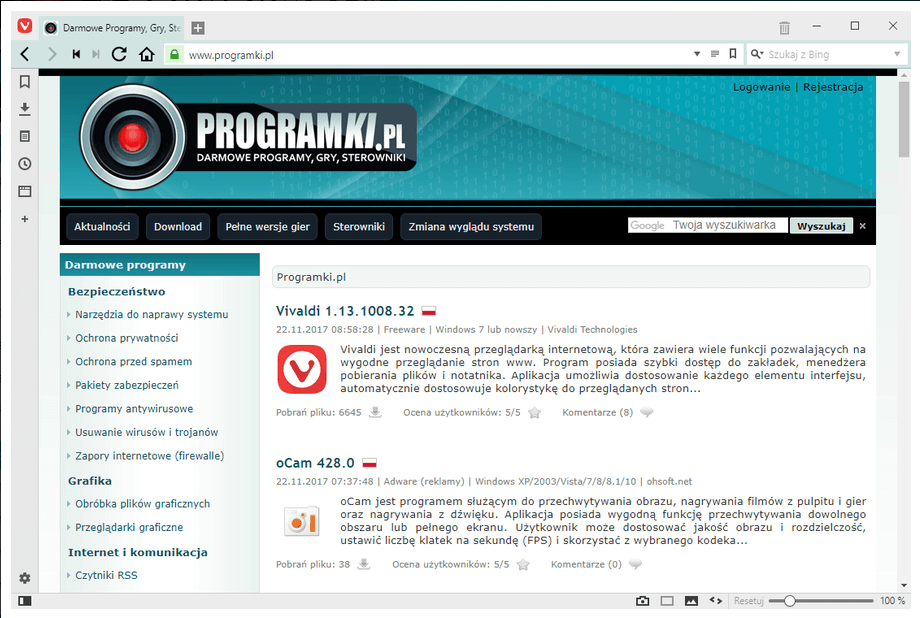The height and width of the screenshot is (618, 920).
Task: Open the Vivaldi menu icon
Action: point(25,26)
